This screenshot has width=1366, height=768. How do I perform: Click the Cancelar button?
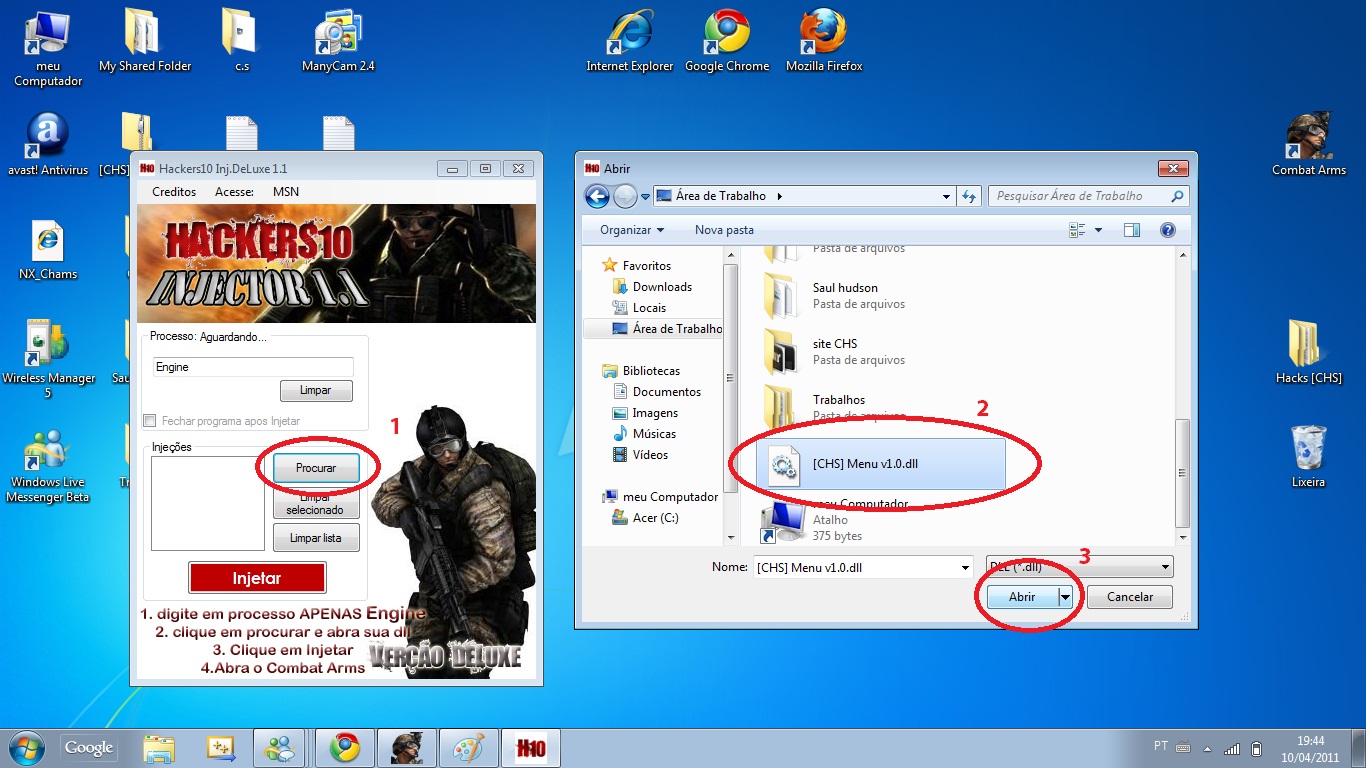coord(1129,597)
